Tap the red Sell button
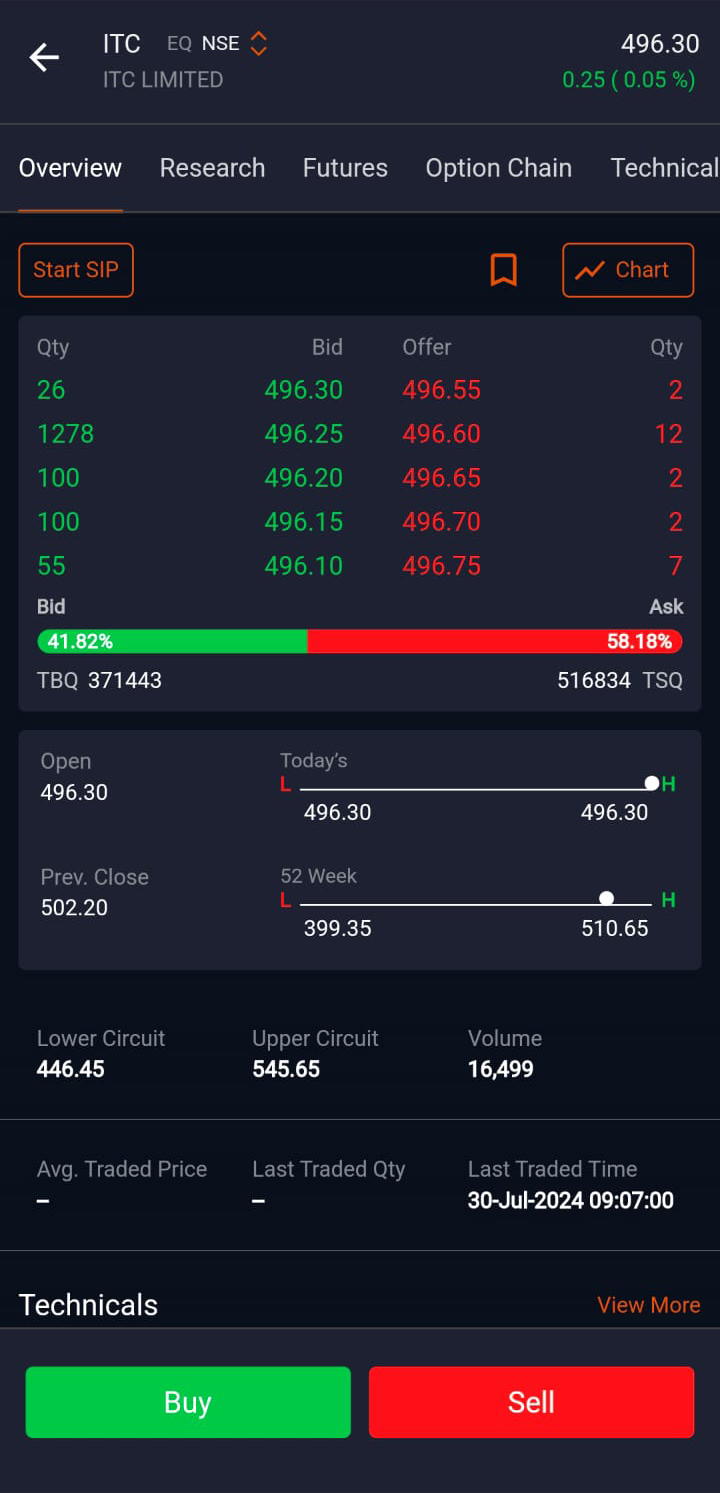 click(531, 1402)
